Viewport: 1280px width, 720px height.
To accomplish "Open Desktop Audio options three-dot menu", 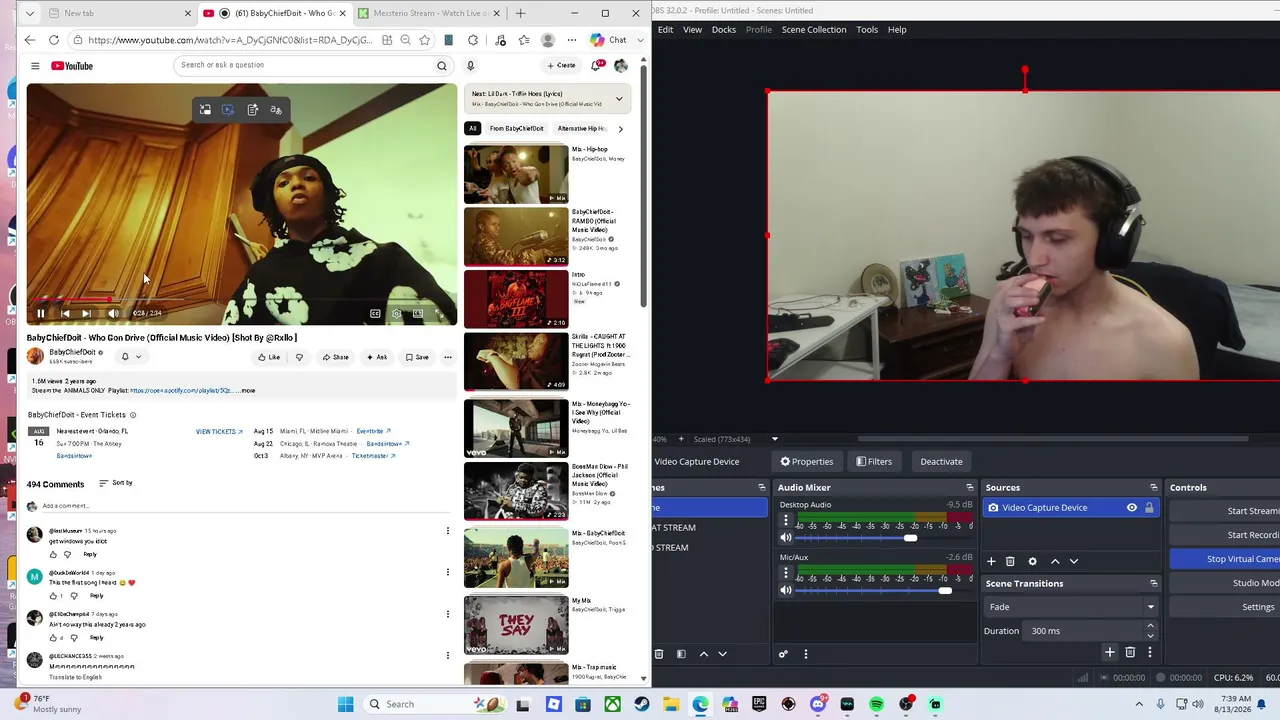I will pos(786,521).
